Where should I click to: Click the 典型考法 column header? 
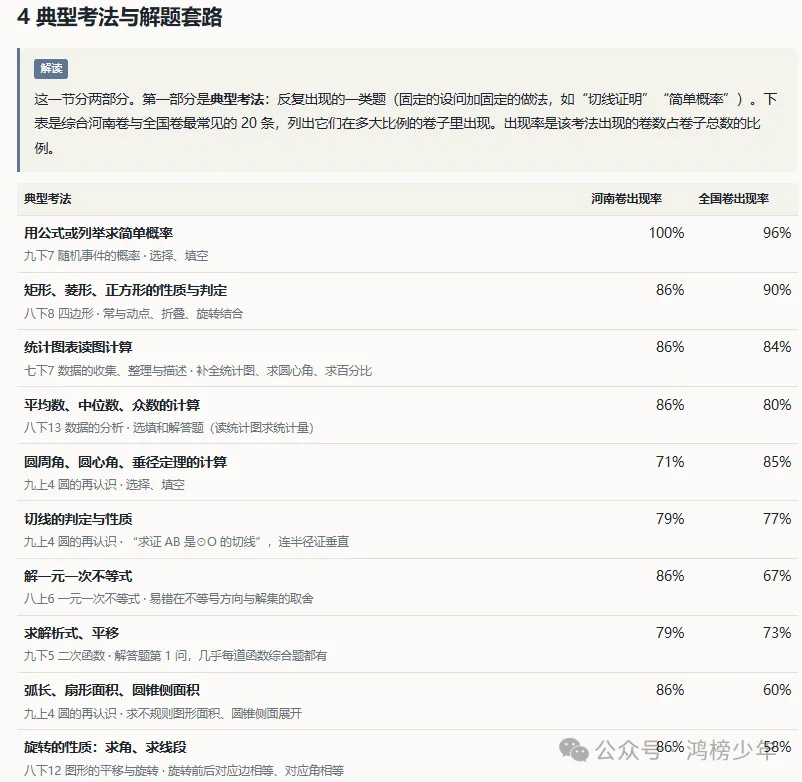click(48, 198)
